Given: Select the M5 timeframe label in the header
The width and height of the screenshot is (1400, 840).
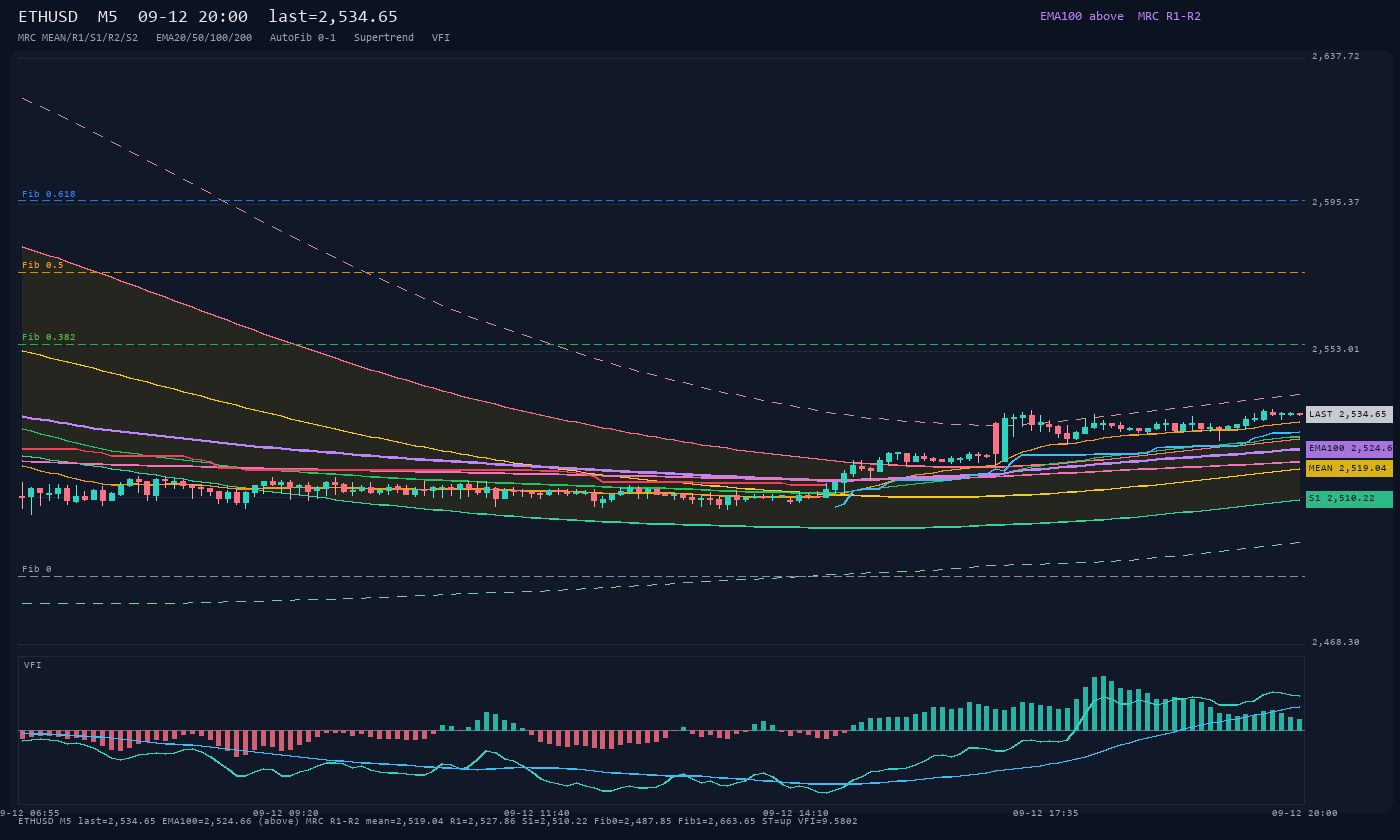Looking at the screenshot, I should (x=108, y=17).
